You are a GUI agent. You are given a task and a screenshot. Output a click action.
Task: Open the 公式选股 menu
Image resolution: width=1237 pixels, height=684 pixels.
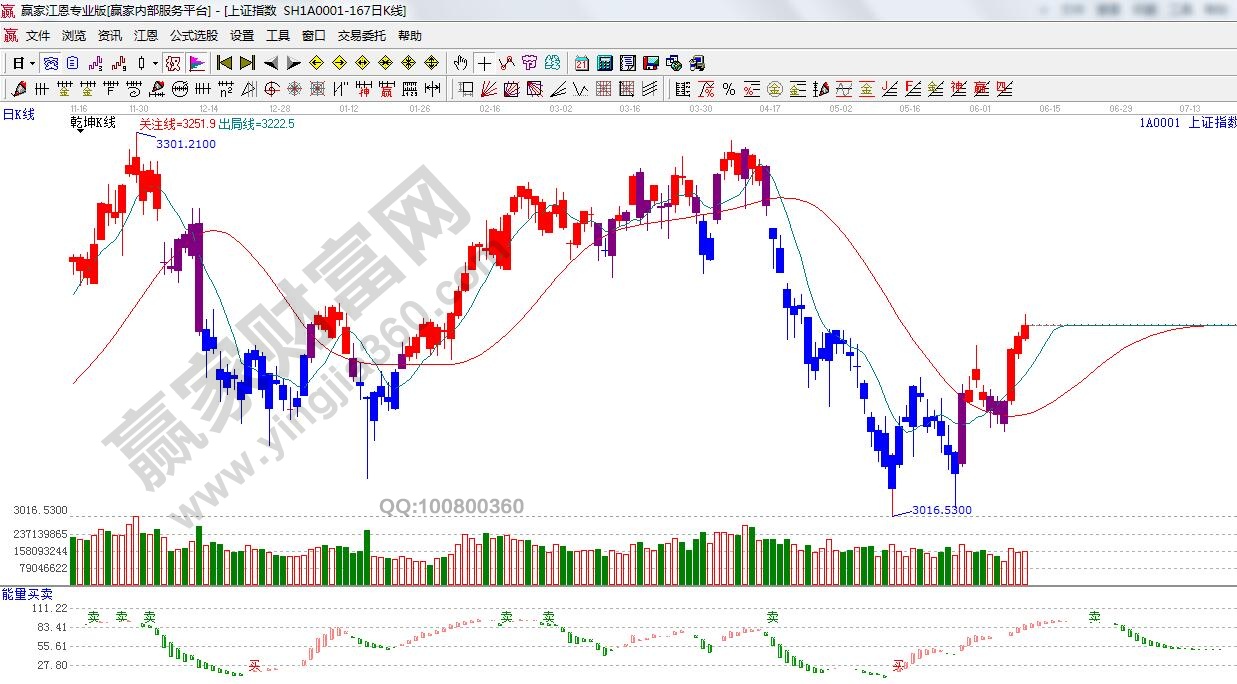click(x=194, y=36)
